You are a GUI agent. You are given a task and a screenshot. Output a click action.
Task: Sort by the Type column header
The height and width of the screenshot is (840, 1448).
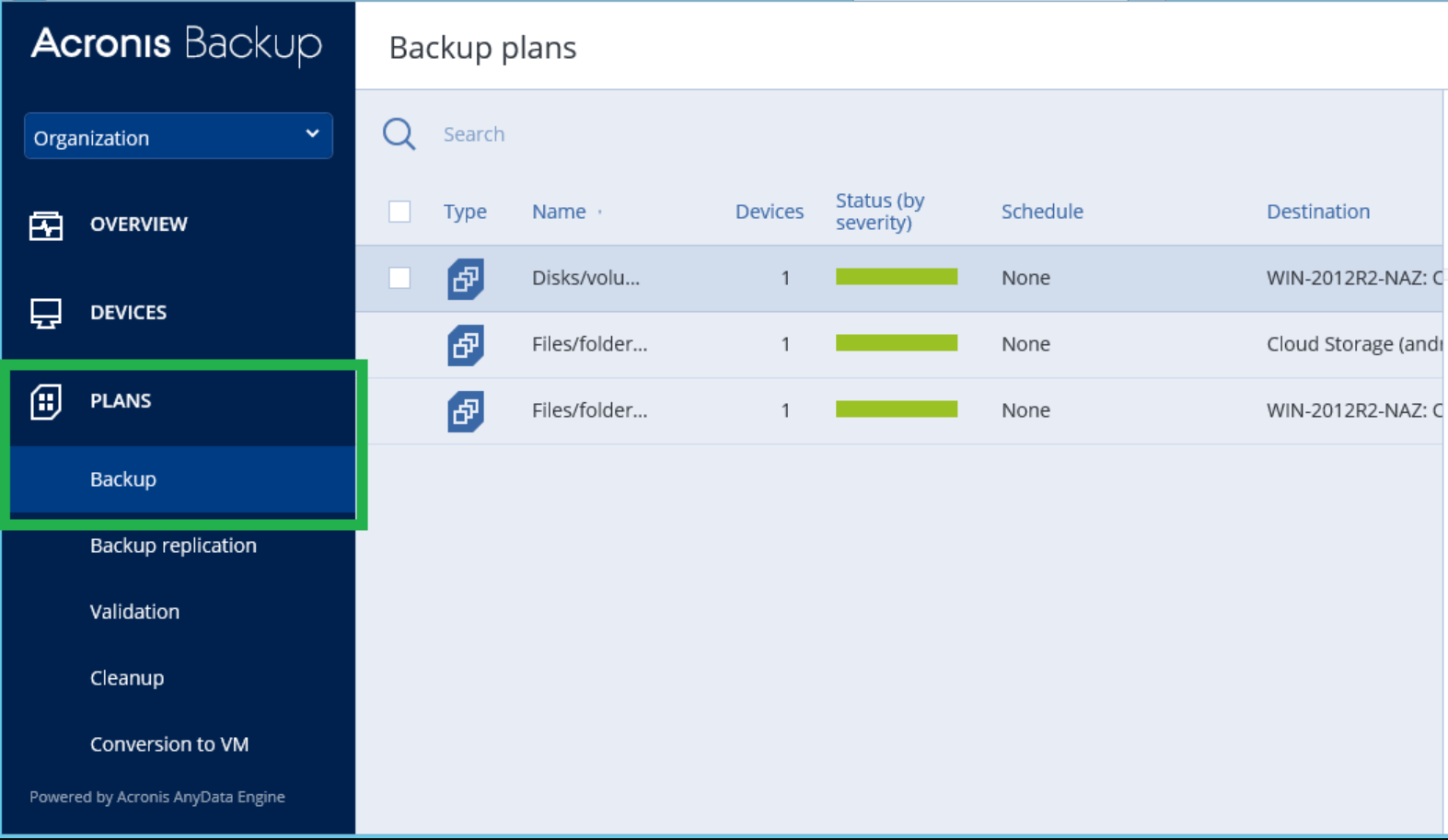(465, 212)
